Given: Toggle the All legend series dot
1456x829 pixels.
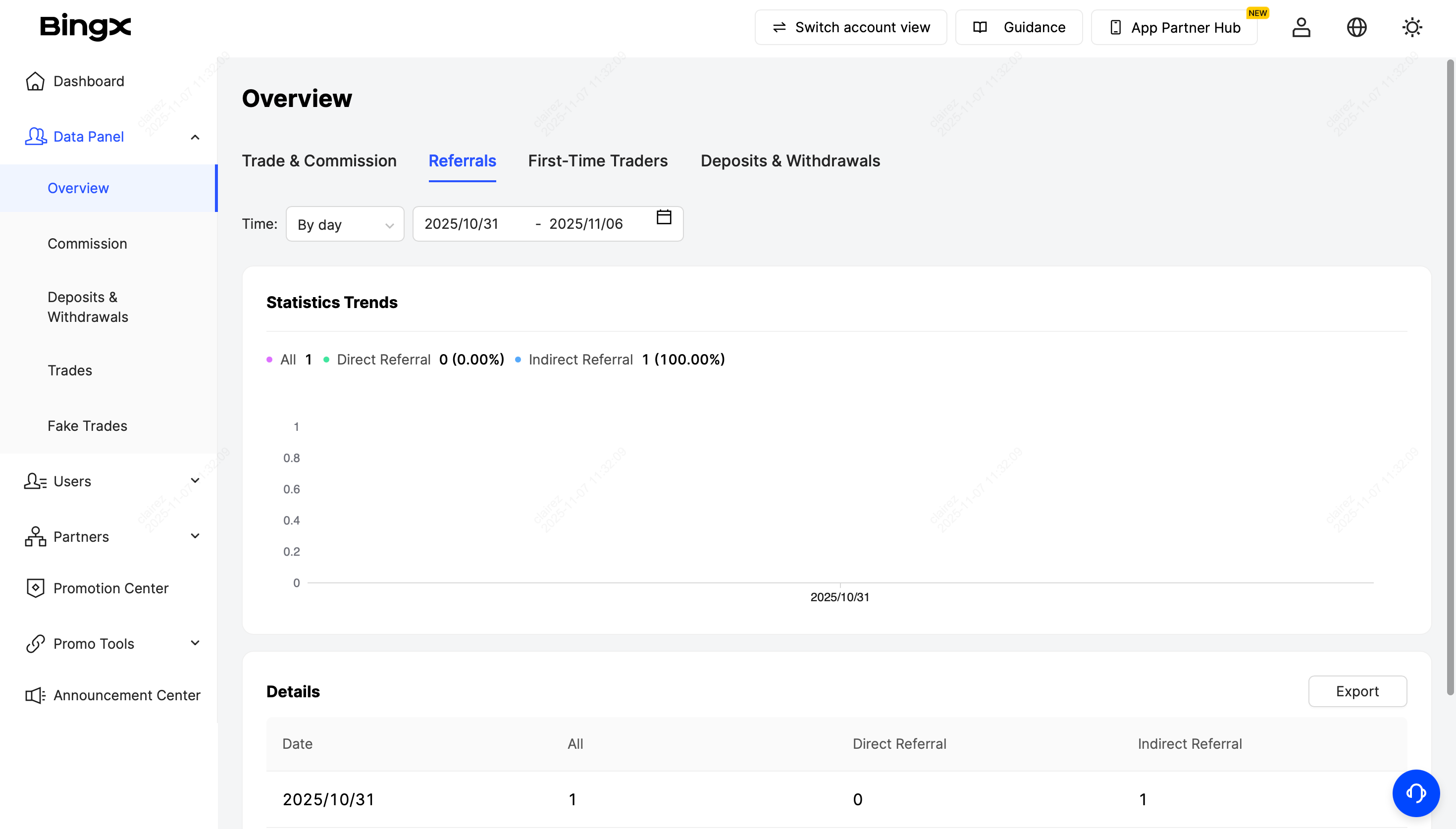Looking at the screenshot, I should (x=270, y=359).
